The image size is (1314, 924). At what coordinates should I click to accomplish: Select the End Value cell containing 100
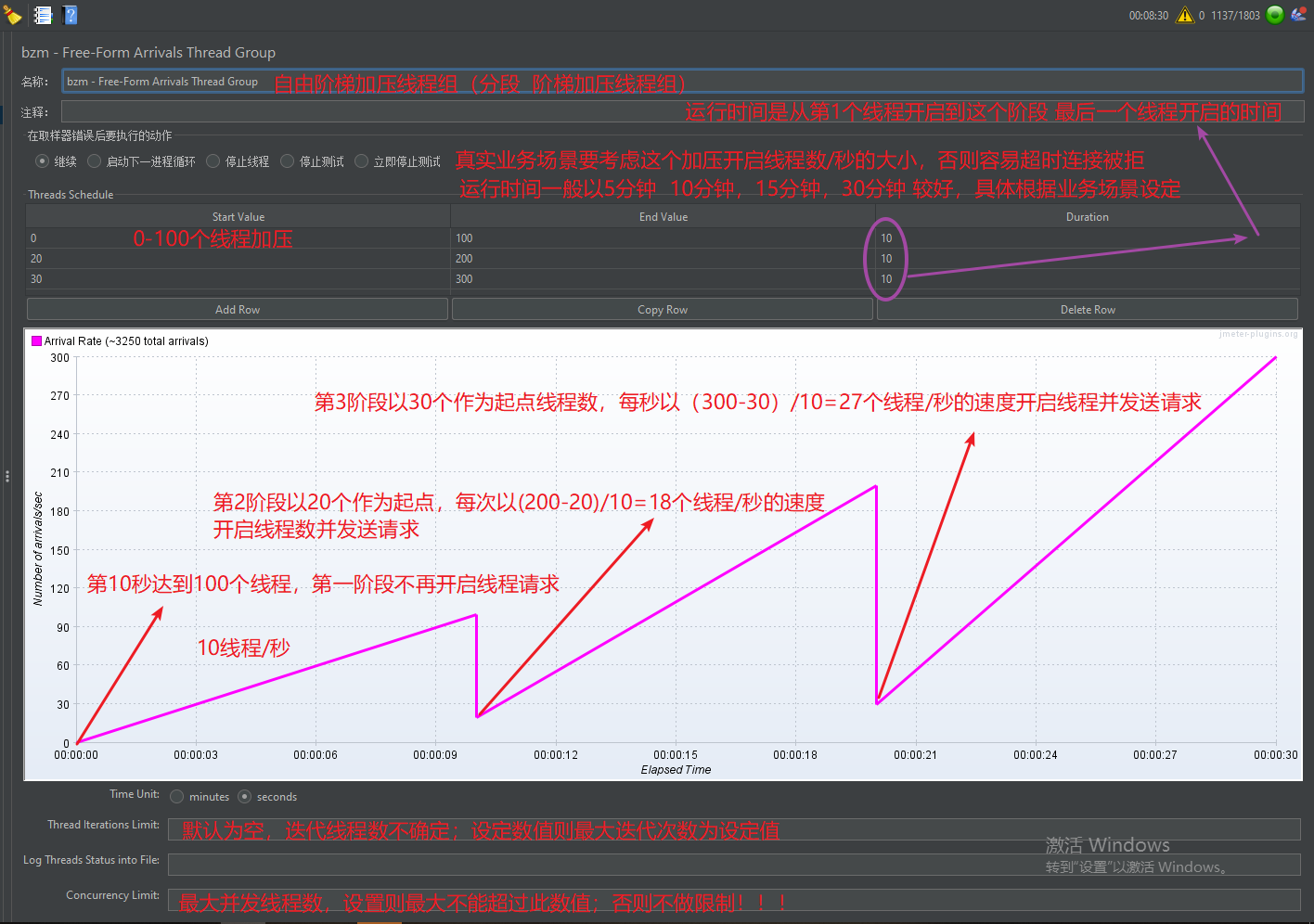(663, 237)
